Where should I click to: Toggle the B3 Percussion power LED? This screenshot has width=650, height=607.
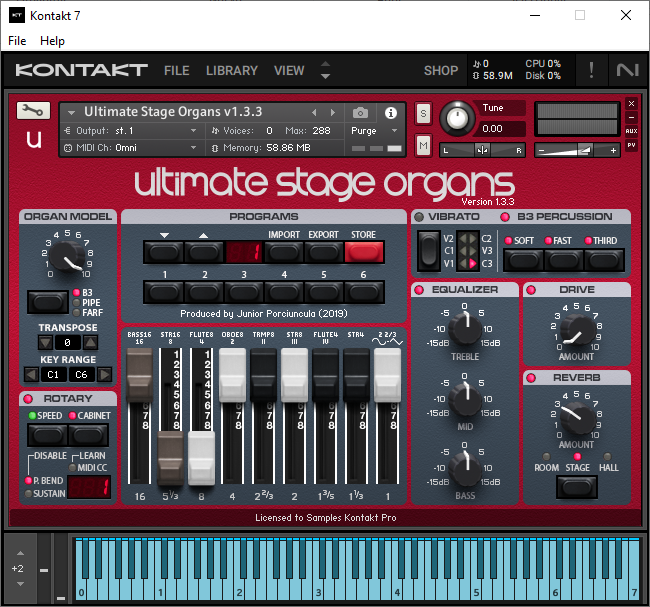click(x=505, y=217)
